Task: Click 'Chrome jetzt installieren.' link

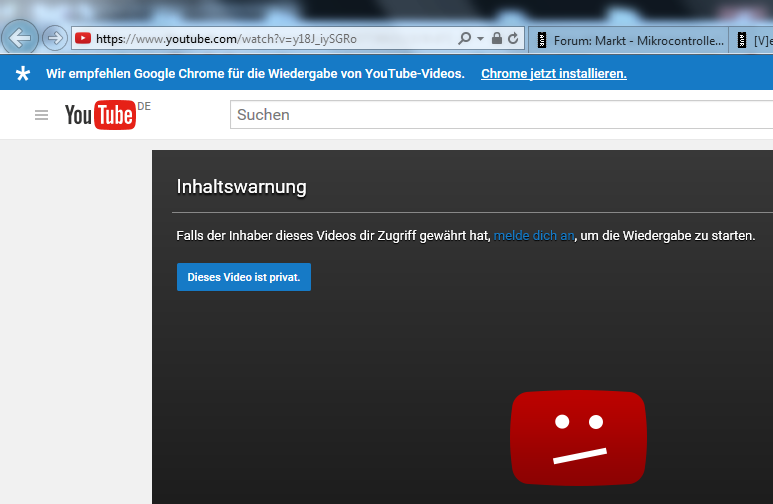Action: (x=554, y=73)
